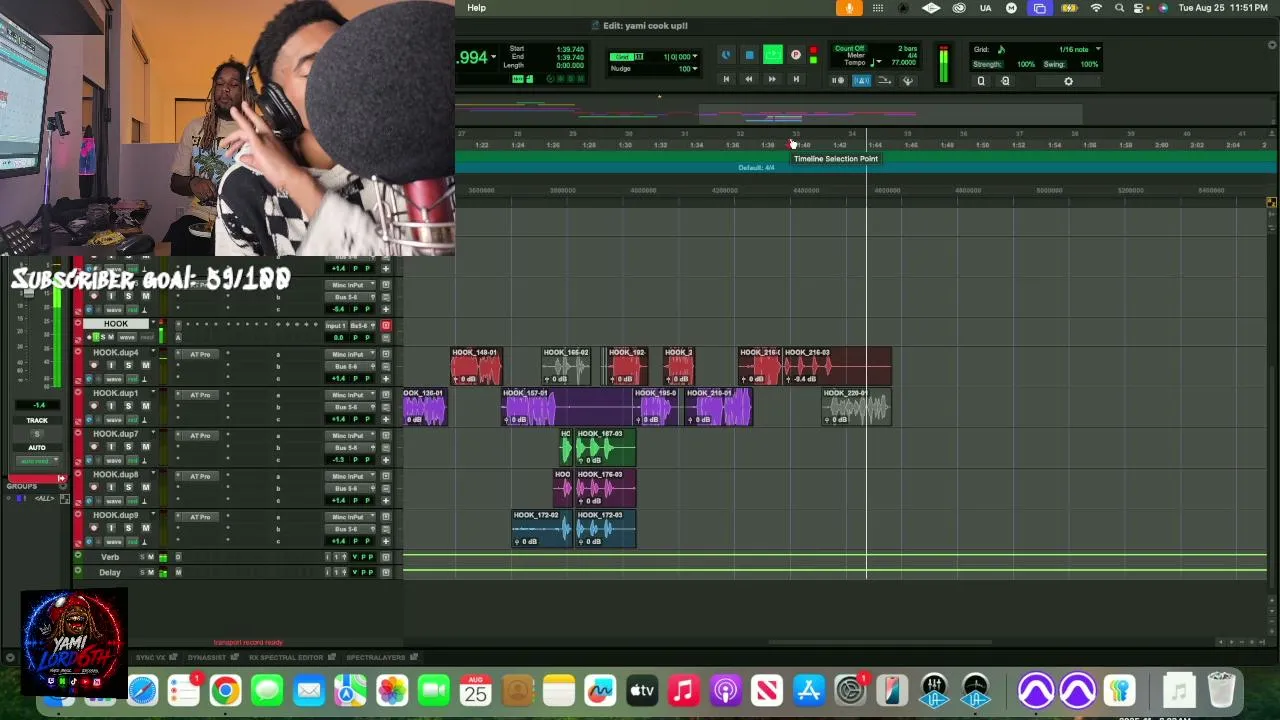Open the Help menu
Viewport: 1280px width, 720px height.
click(477, 8)
